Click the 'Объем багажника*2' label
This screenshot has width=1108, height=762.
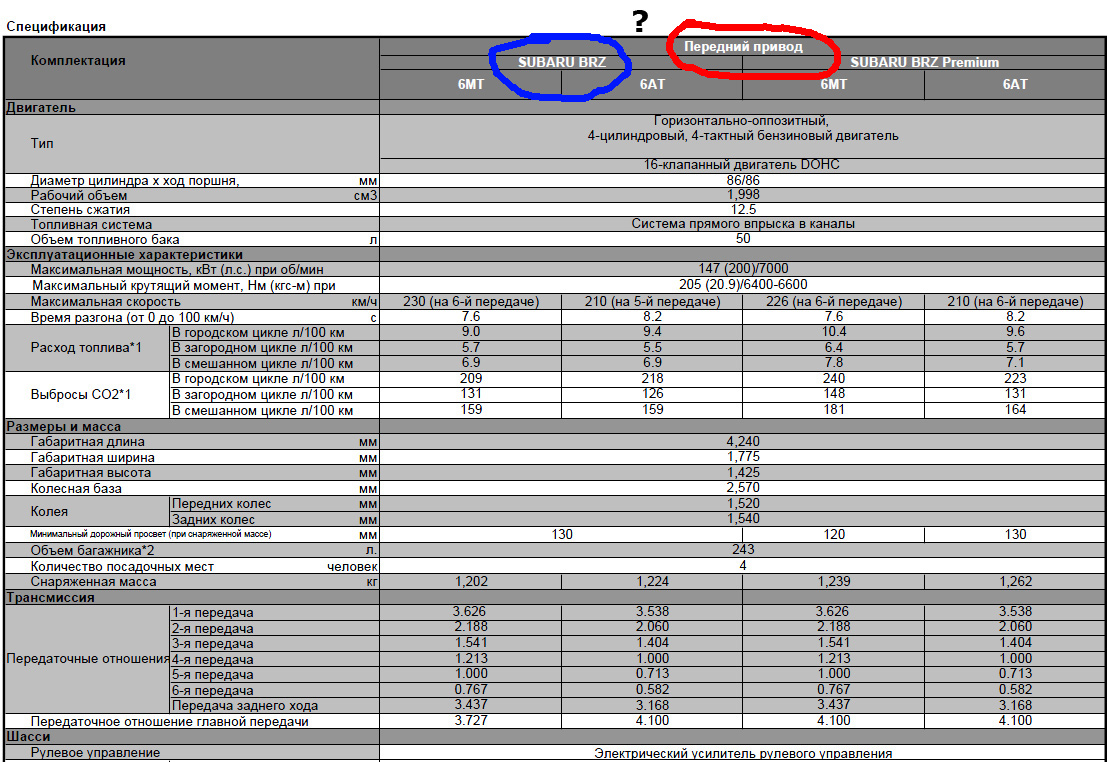click(93, 551)
